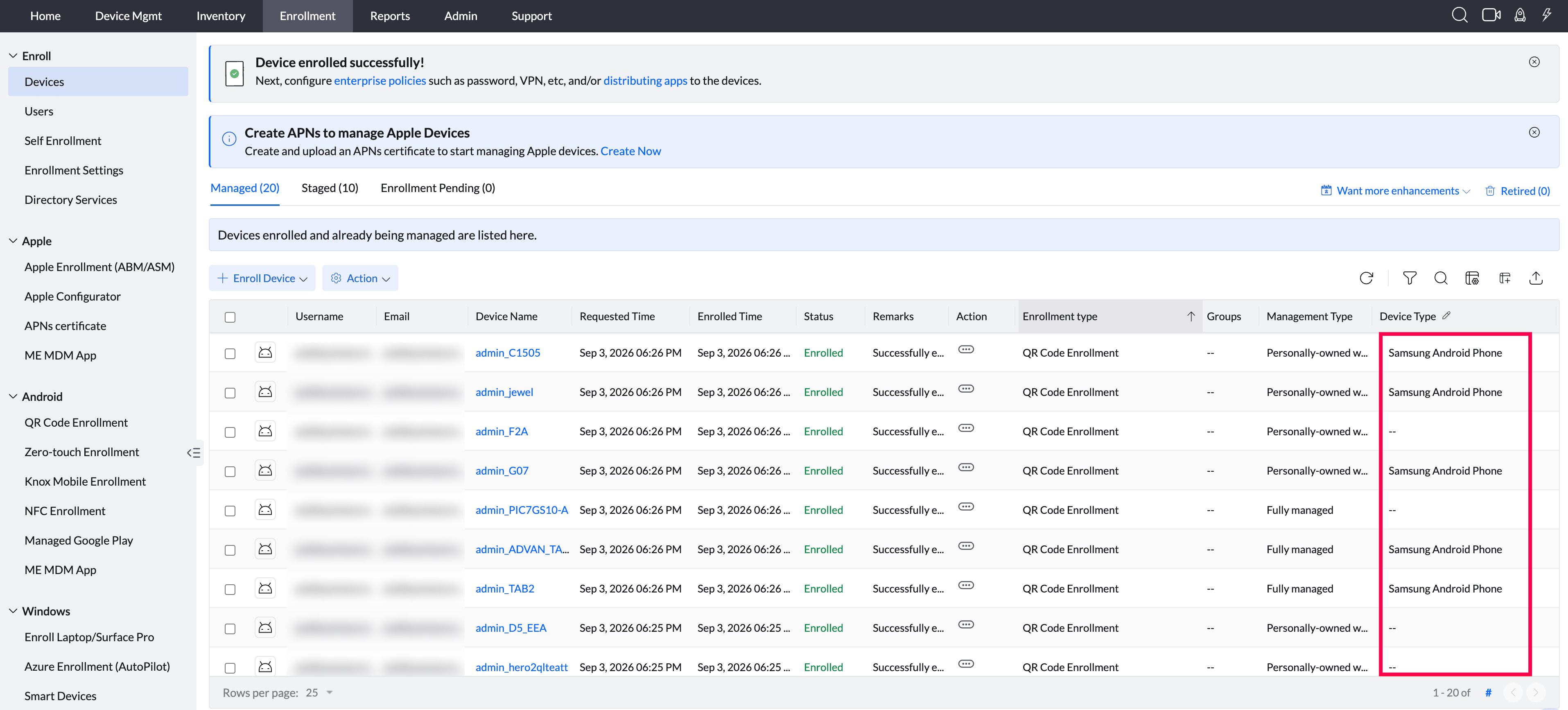This screenshot has height=710, width=1568.
Task: Check the box for admin_jewel row
Action: point(230,393)
